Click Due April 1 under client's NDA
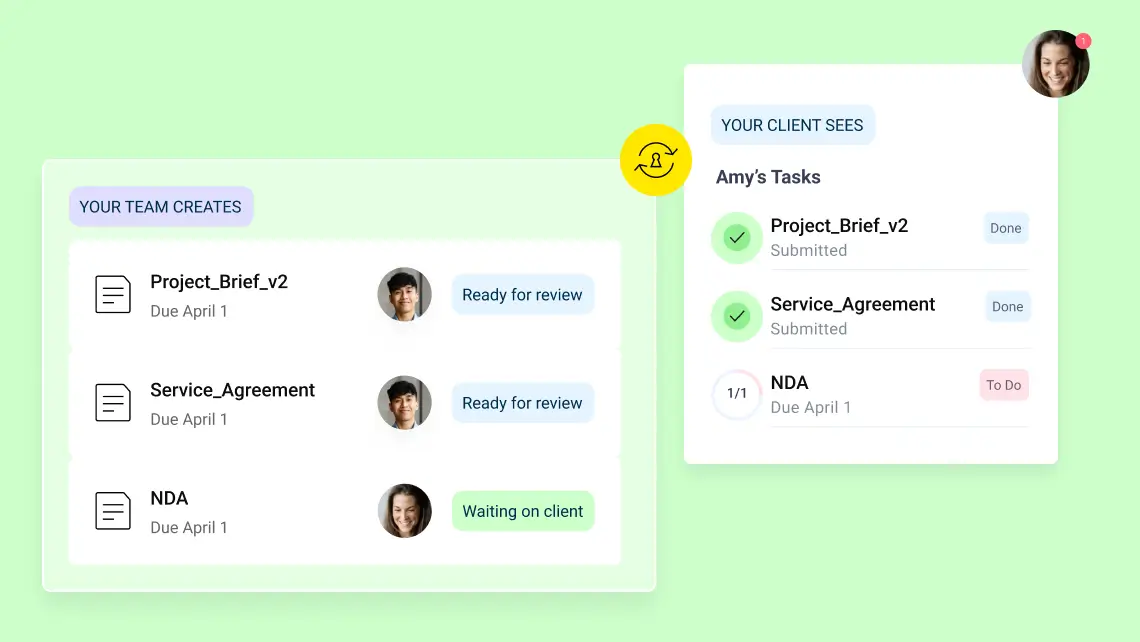1140x642 pixels. coord(811,407)
